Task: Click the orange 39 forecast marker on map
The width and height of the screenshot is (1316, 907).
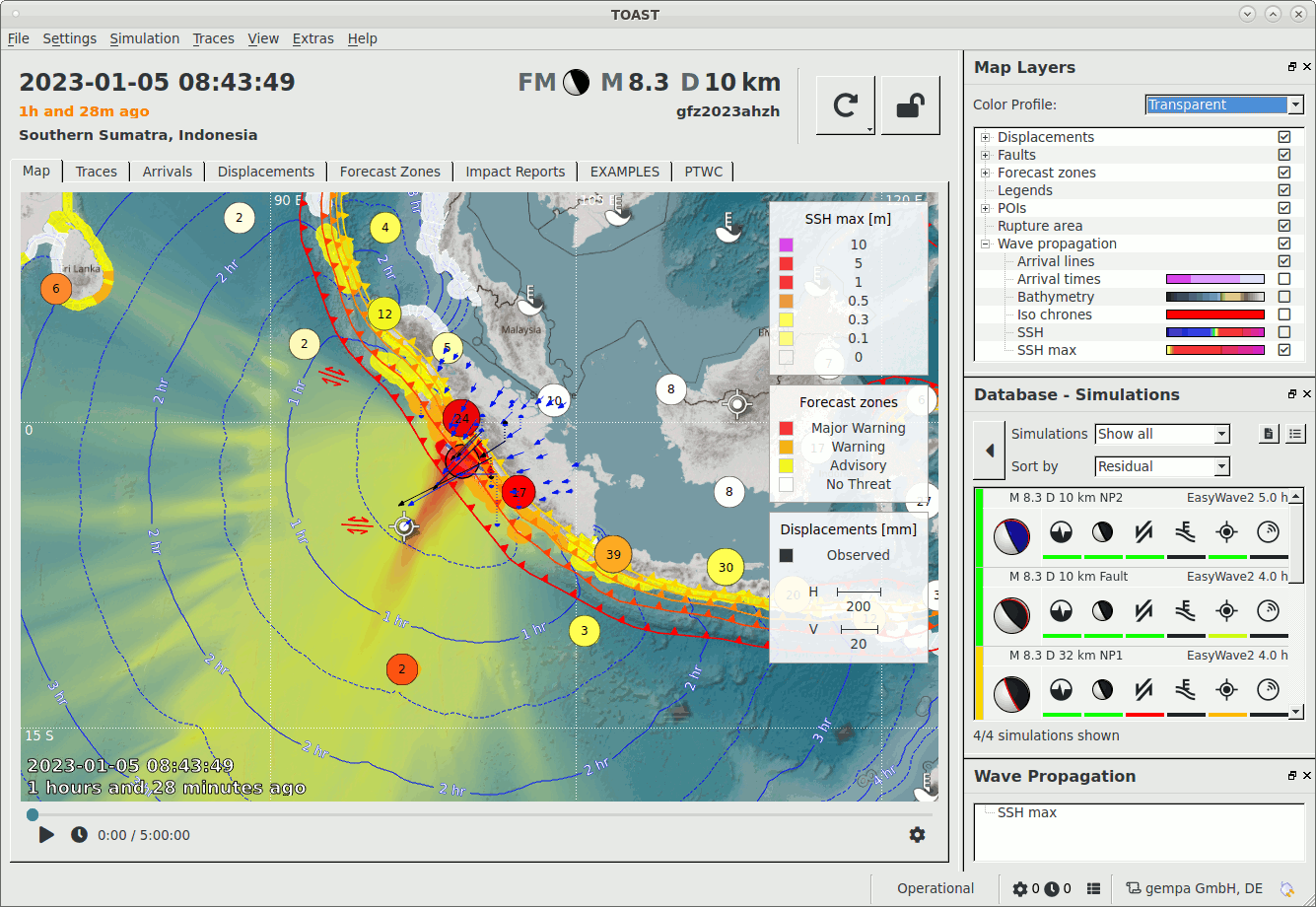Action: (613, 554)
